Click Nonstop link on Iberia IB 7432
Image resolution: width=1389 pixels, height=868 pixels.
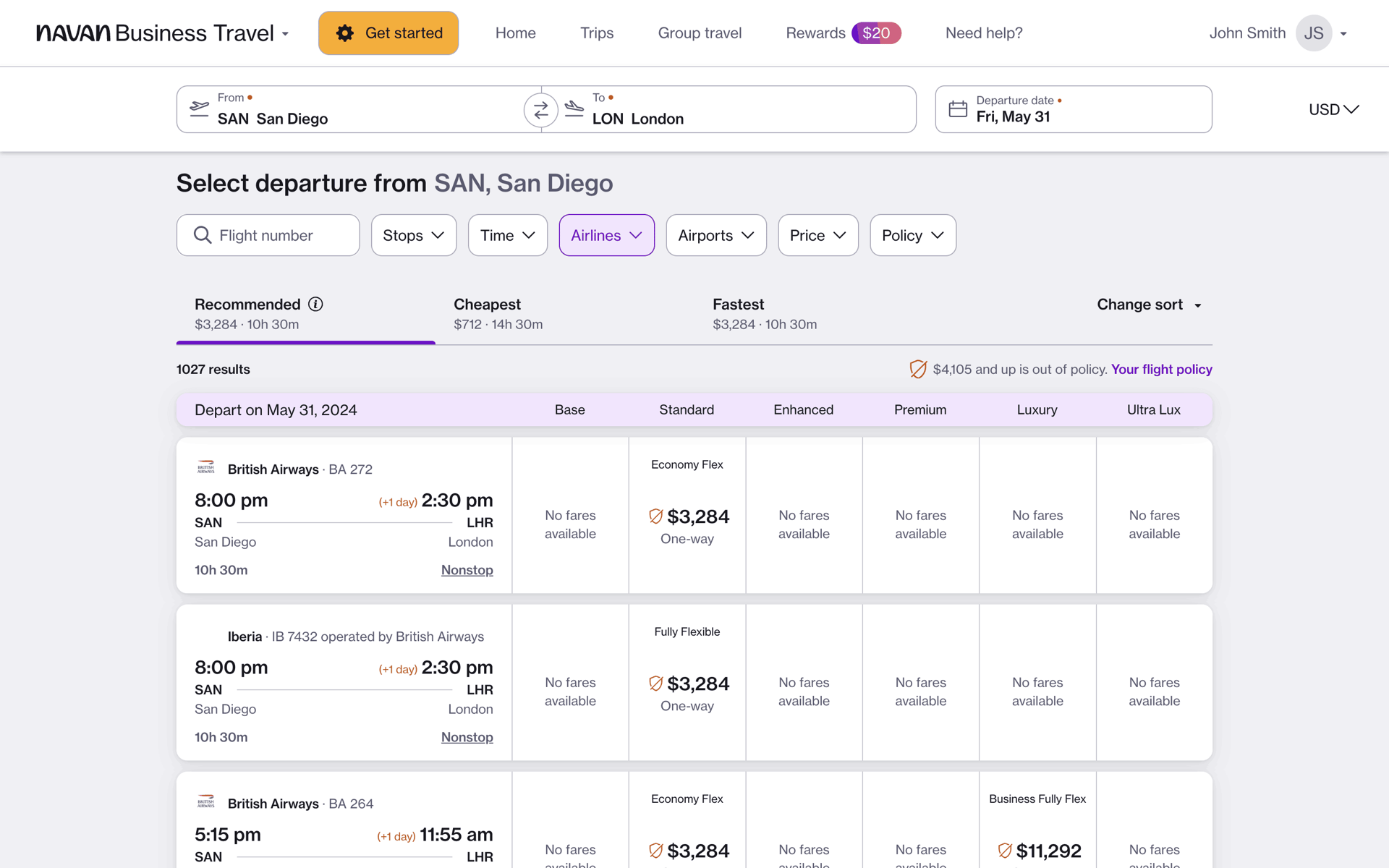(467, 737)
